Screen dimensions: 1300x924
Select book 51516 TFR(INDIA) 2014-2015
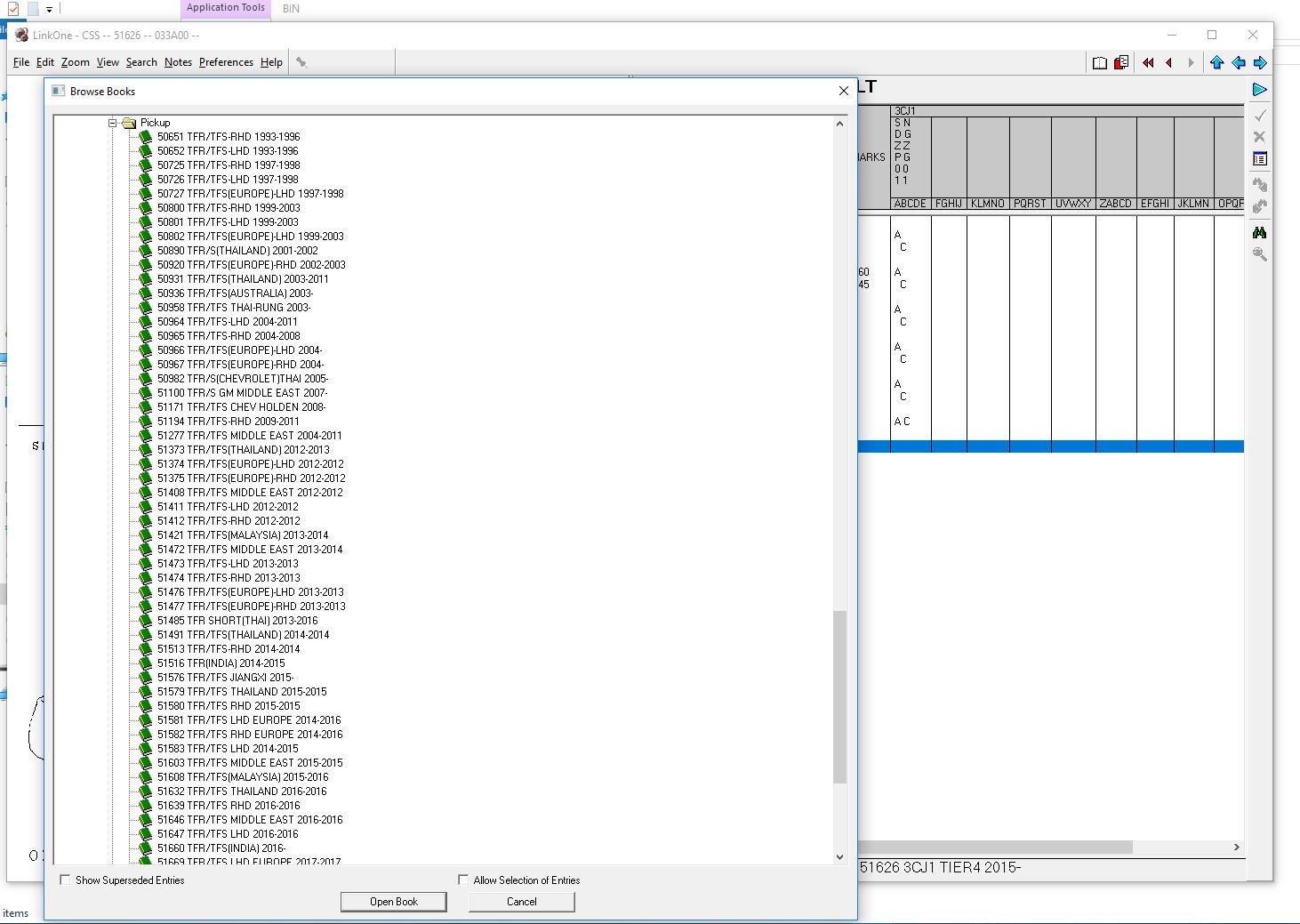pos(221,663)
